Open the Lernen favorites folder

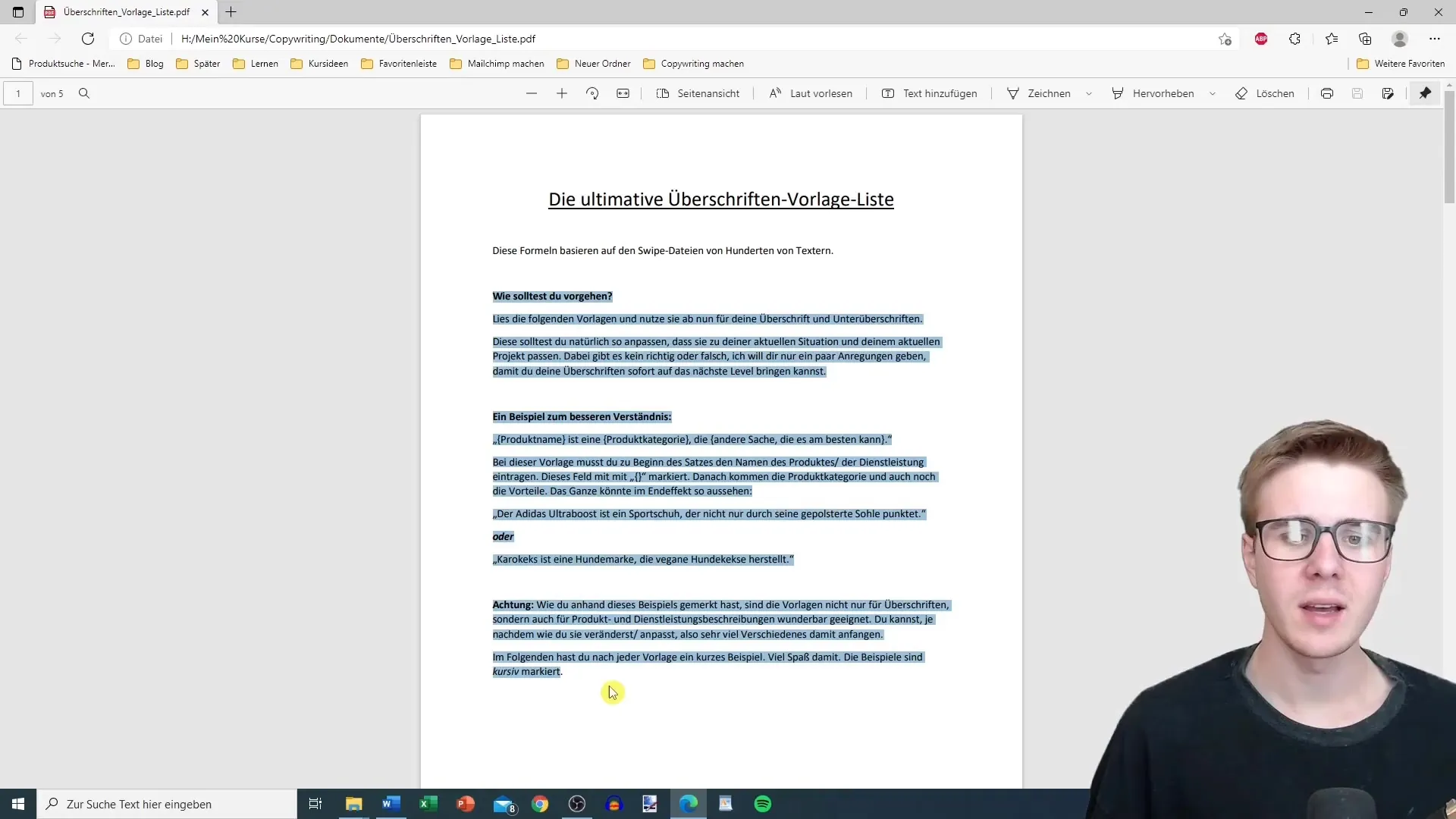(256, 64)
